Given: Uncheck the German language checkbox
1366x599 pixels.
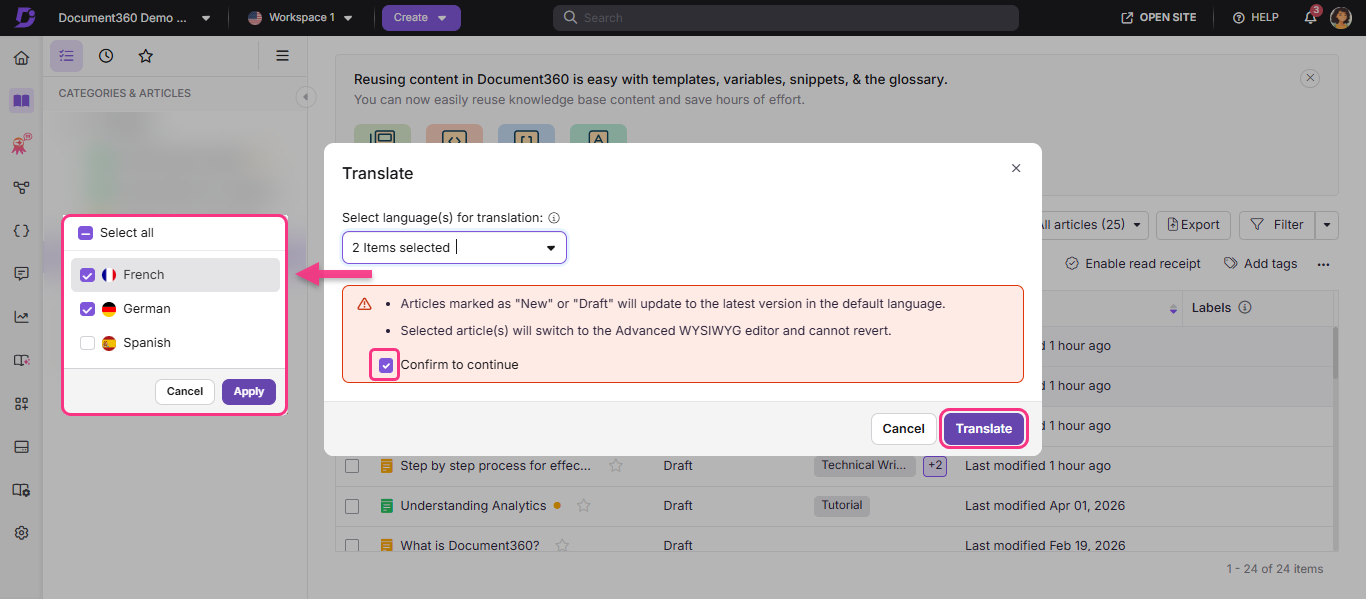Looking at the screenshot, I should (87, 308).
